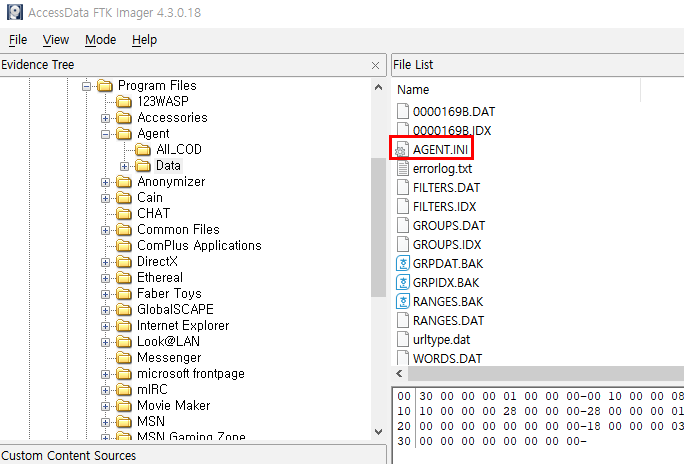Screen dimensions: 684x464
Task: Open the Mode menu
Action: 100,40
